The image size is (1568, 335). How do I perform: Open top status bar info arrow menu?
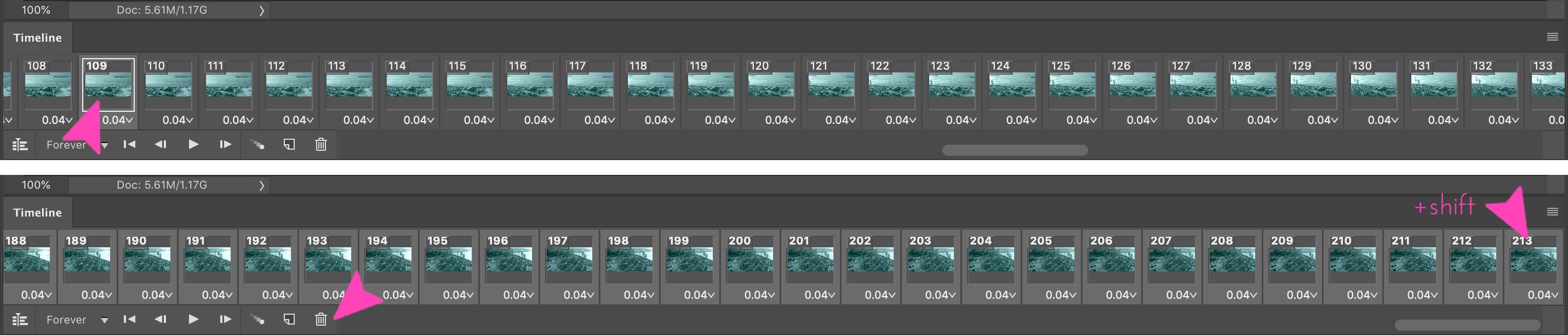pyautogui.click(x=262, y=10)
